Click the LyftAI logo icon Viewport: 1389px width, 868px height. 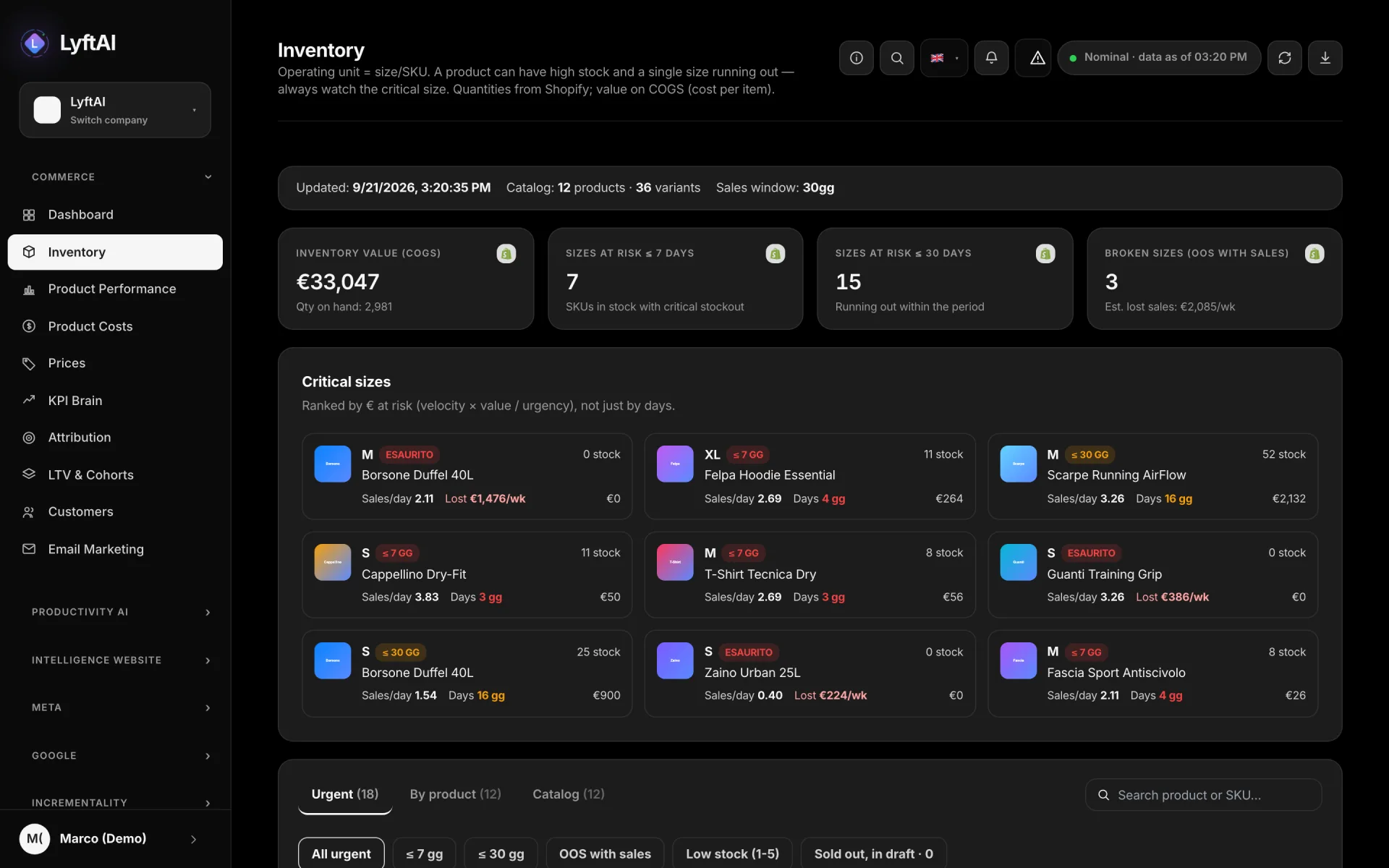[x=35, y=43]
